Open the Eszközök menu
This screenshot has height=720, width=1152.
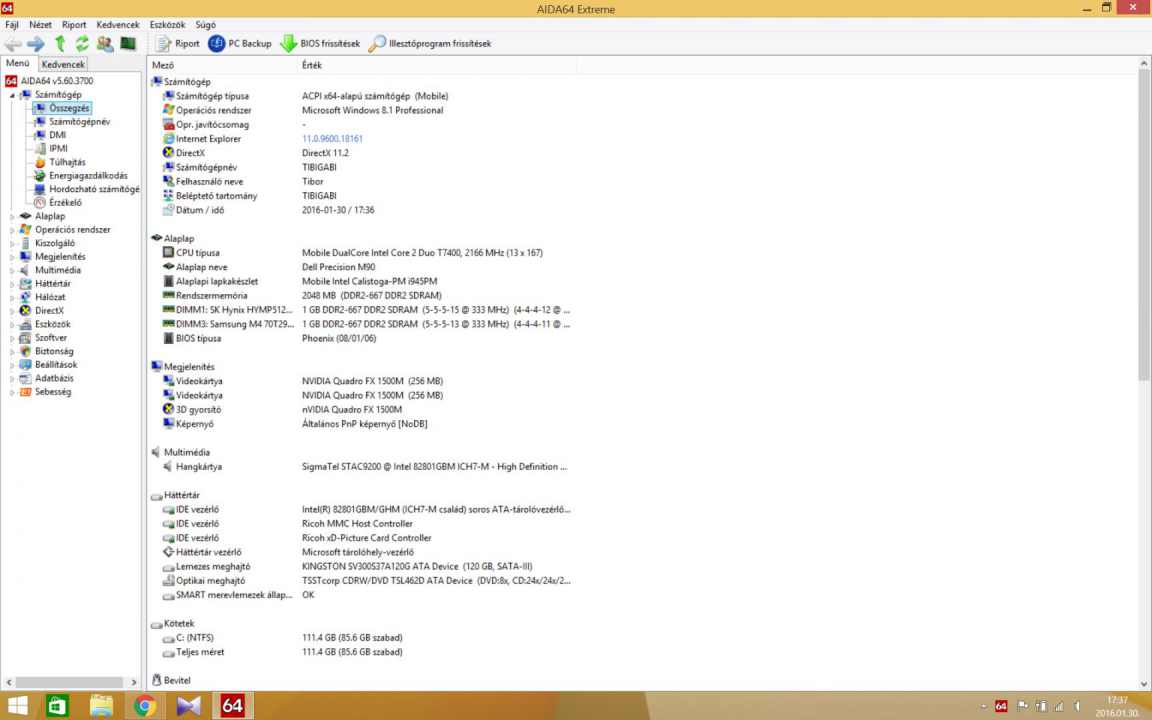168,24
